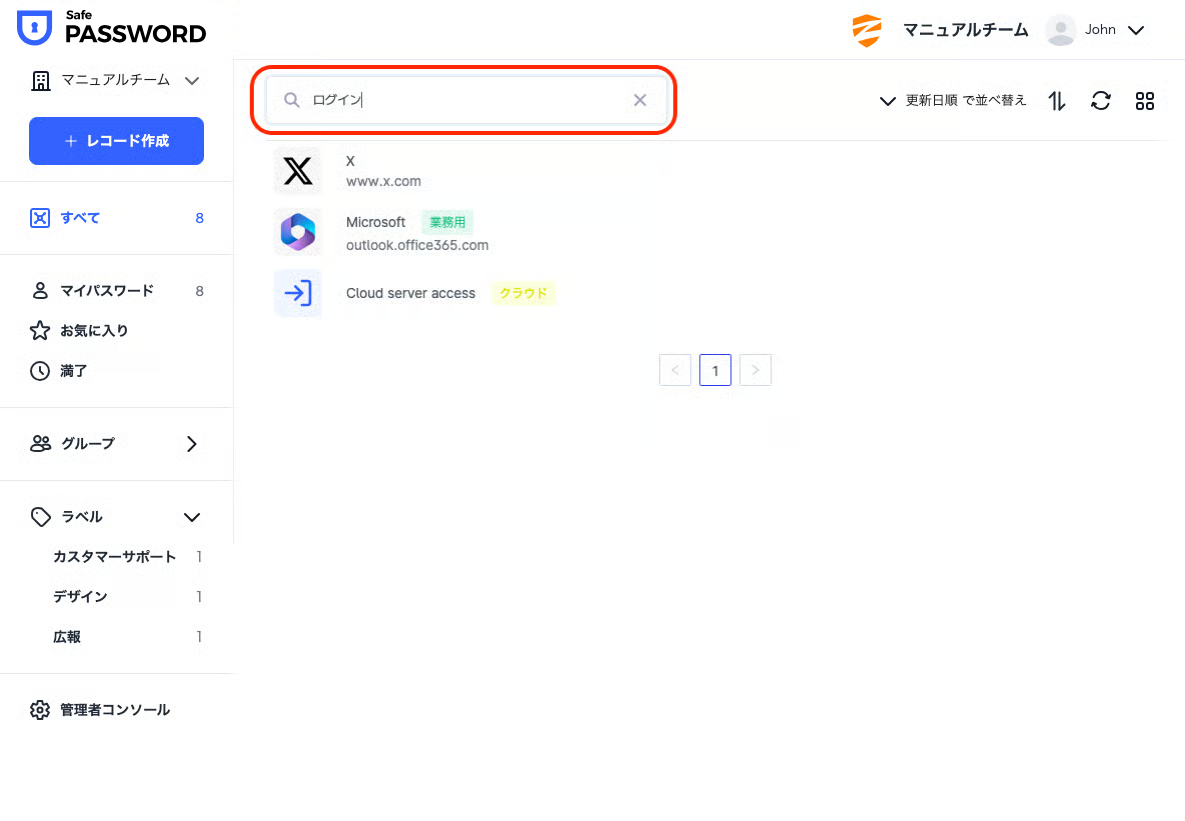Select すべて in the sidebar
The image size is (1185, 821).
[80, 218]
